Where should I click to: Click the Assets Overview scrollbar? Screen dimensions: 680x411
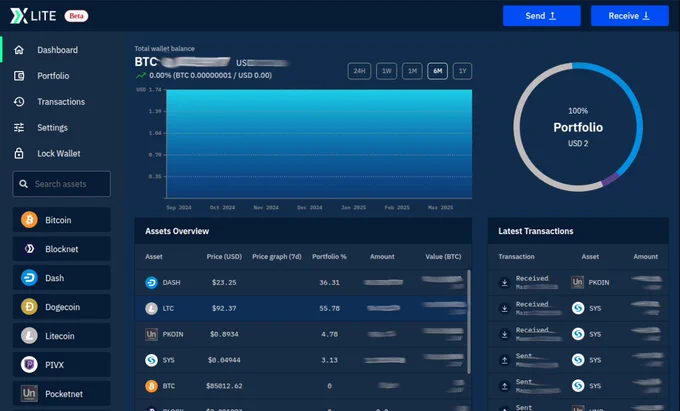(469, 322)
